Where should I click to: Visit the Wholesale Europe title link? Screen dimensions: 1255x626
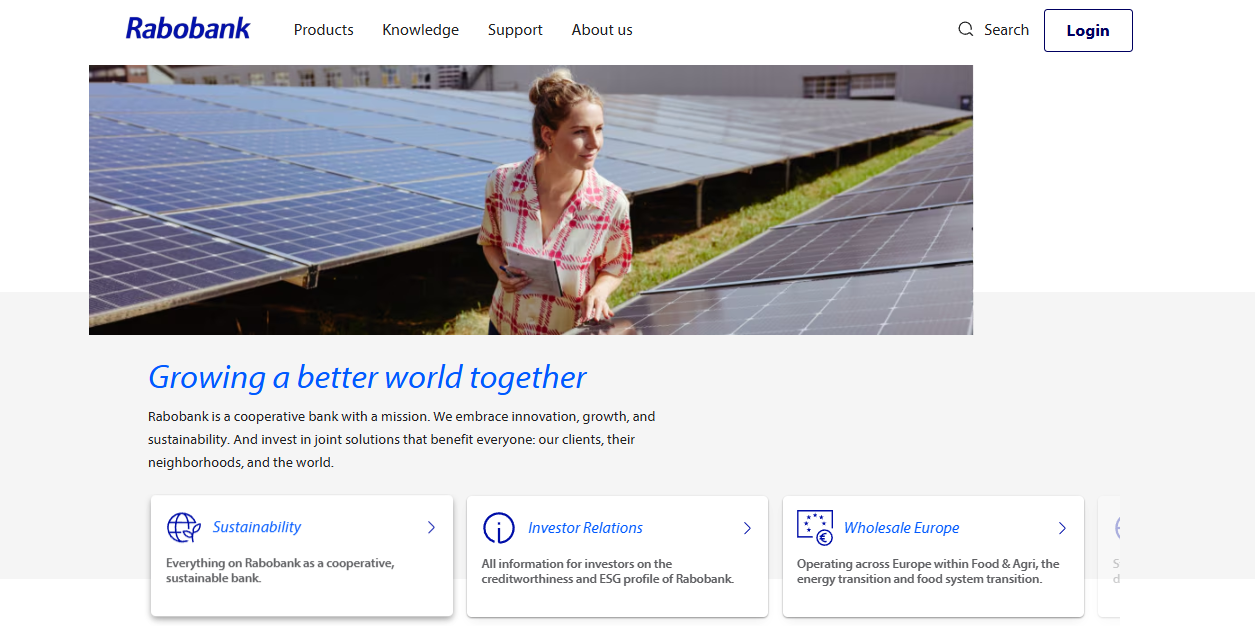(x=901, y=528)
